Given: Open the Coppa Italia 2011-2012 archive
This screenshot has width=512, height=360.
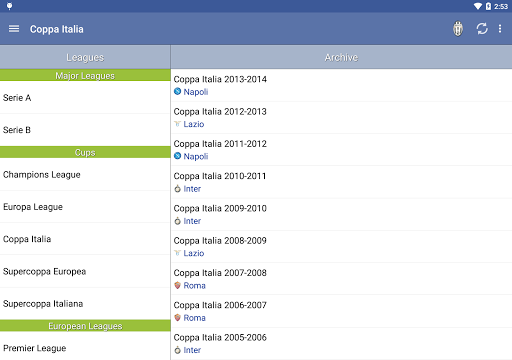Looking at the screenshot, I should pyautogui.click(x=341, y=150).
